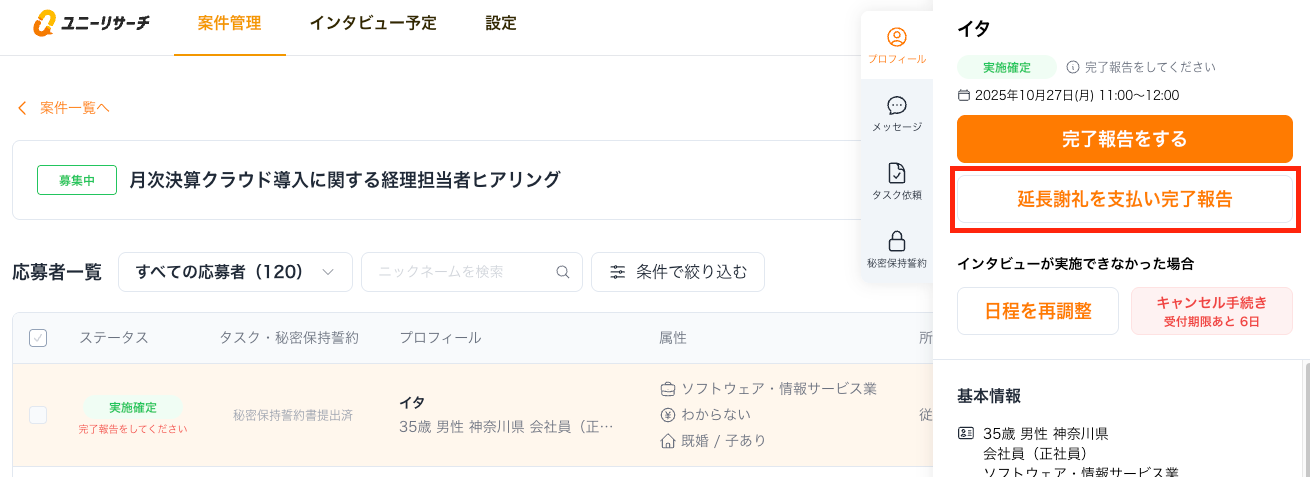Toggle the select-all header checkbox

point(38,338)
